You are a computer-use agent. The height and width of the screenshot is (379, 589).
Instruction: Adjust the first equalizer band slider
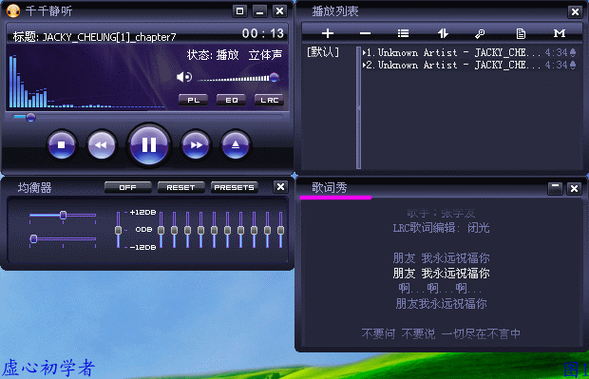161,230
